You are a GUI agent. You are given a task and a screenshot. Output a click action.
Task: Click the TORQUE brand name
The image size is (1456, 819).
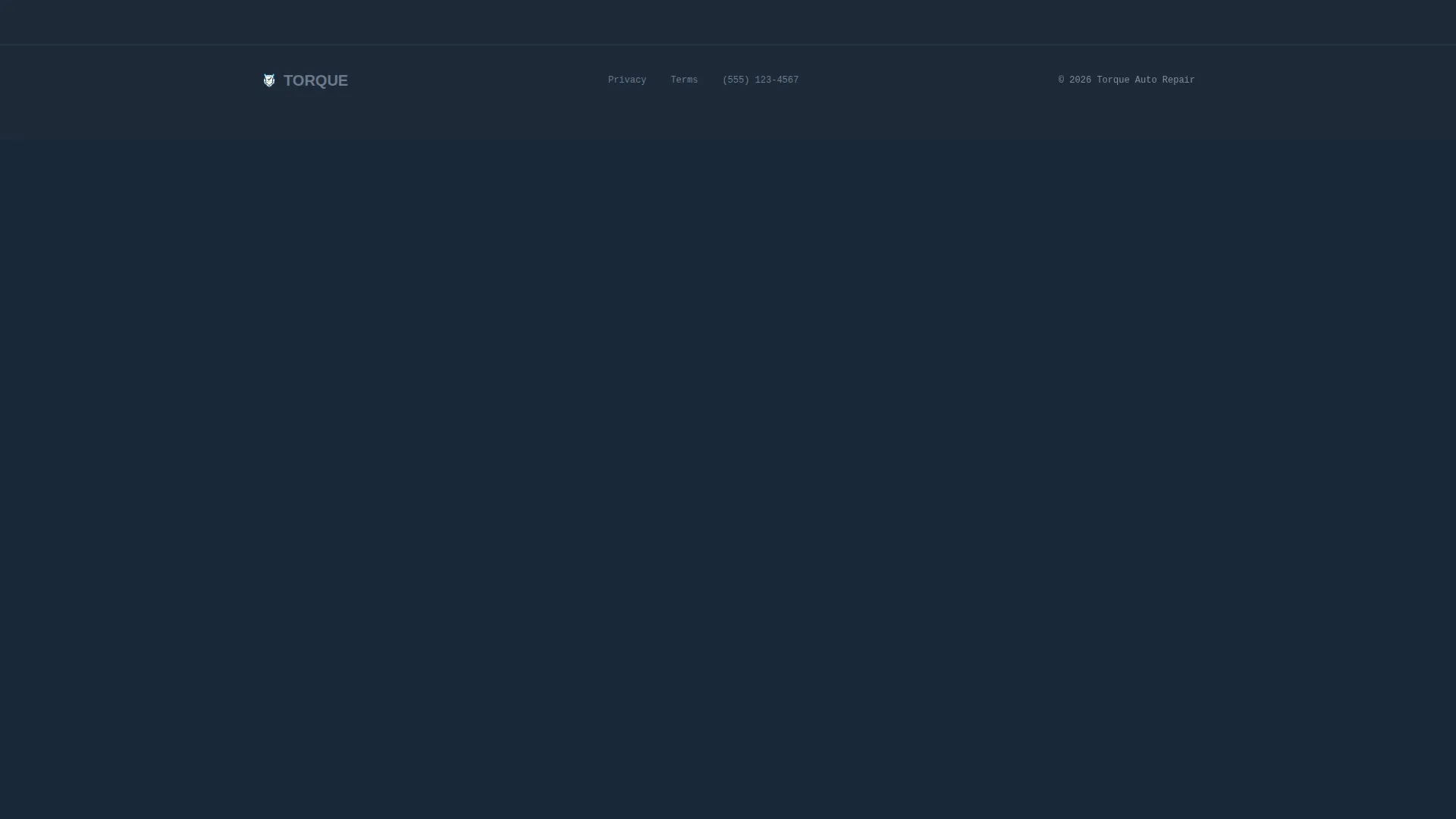(315, 80)
